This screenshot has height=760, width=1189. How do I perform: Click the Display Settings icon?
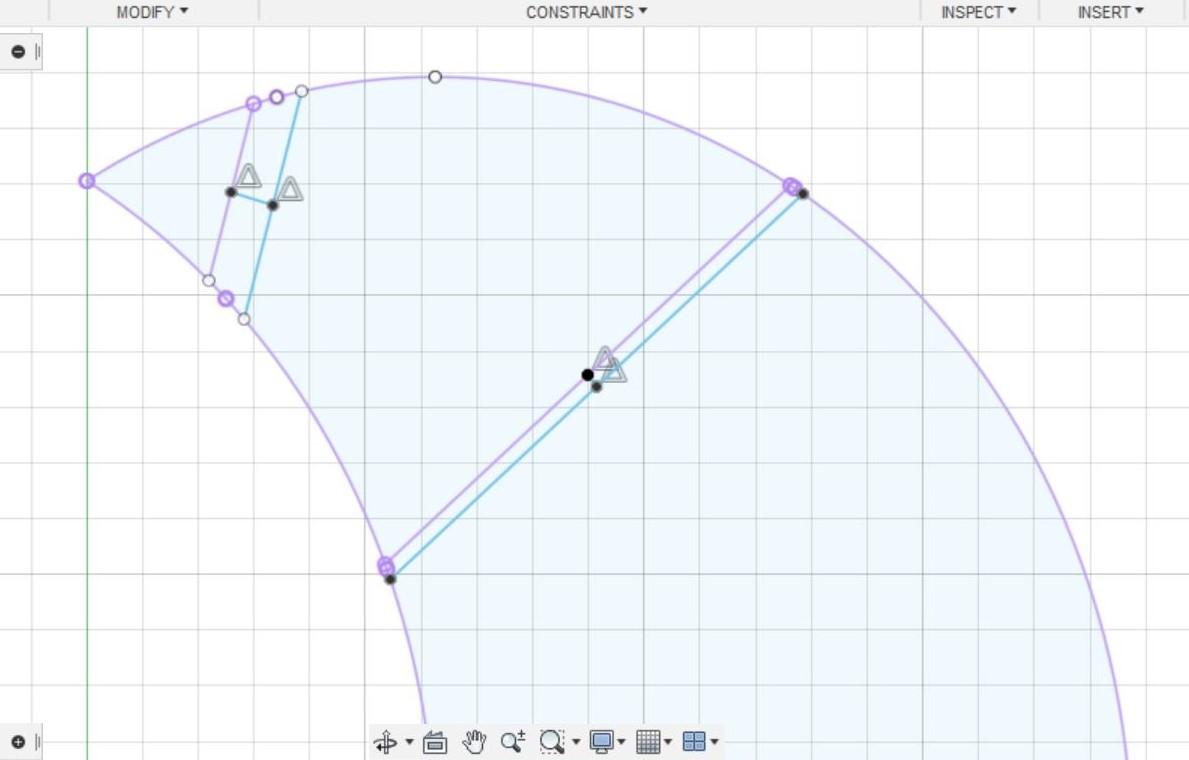[x=600, y=741]
